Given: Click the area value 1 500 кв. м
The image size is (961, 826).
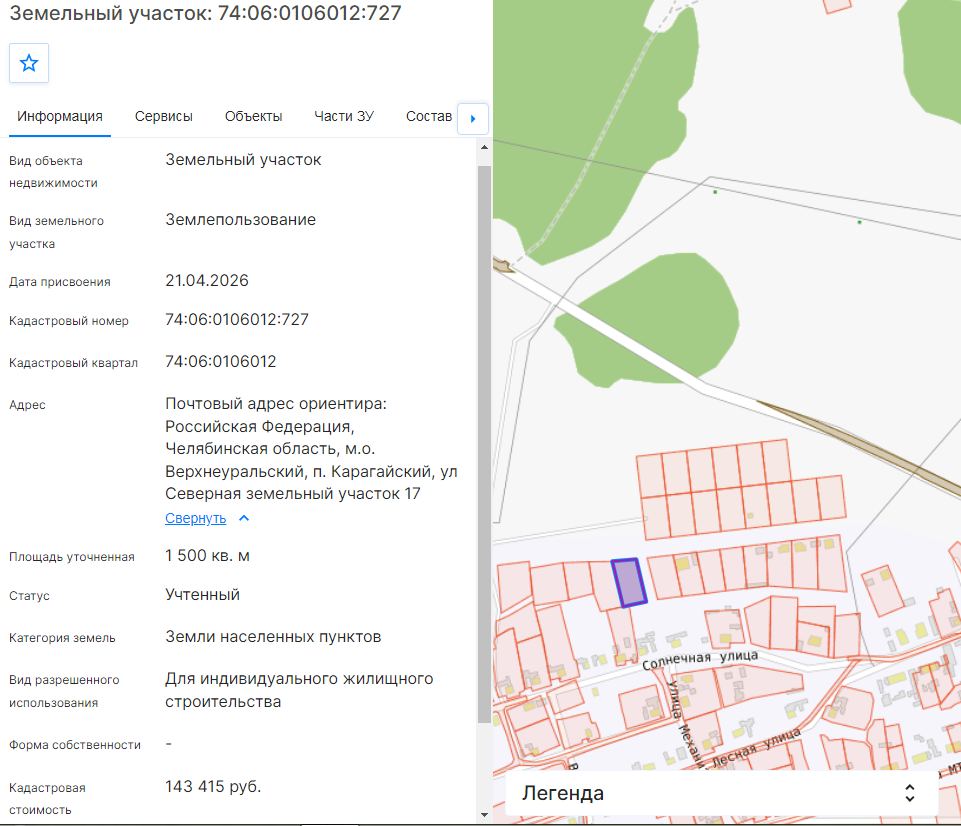Looking at the screenshot, I should click(207, 556).
